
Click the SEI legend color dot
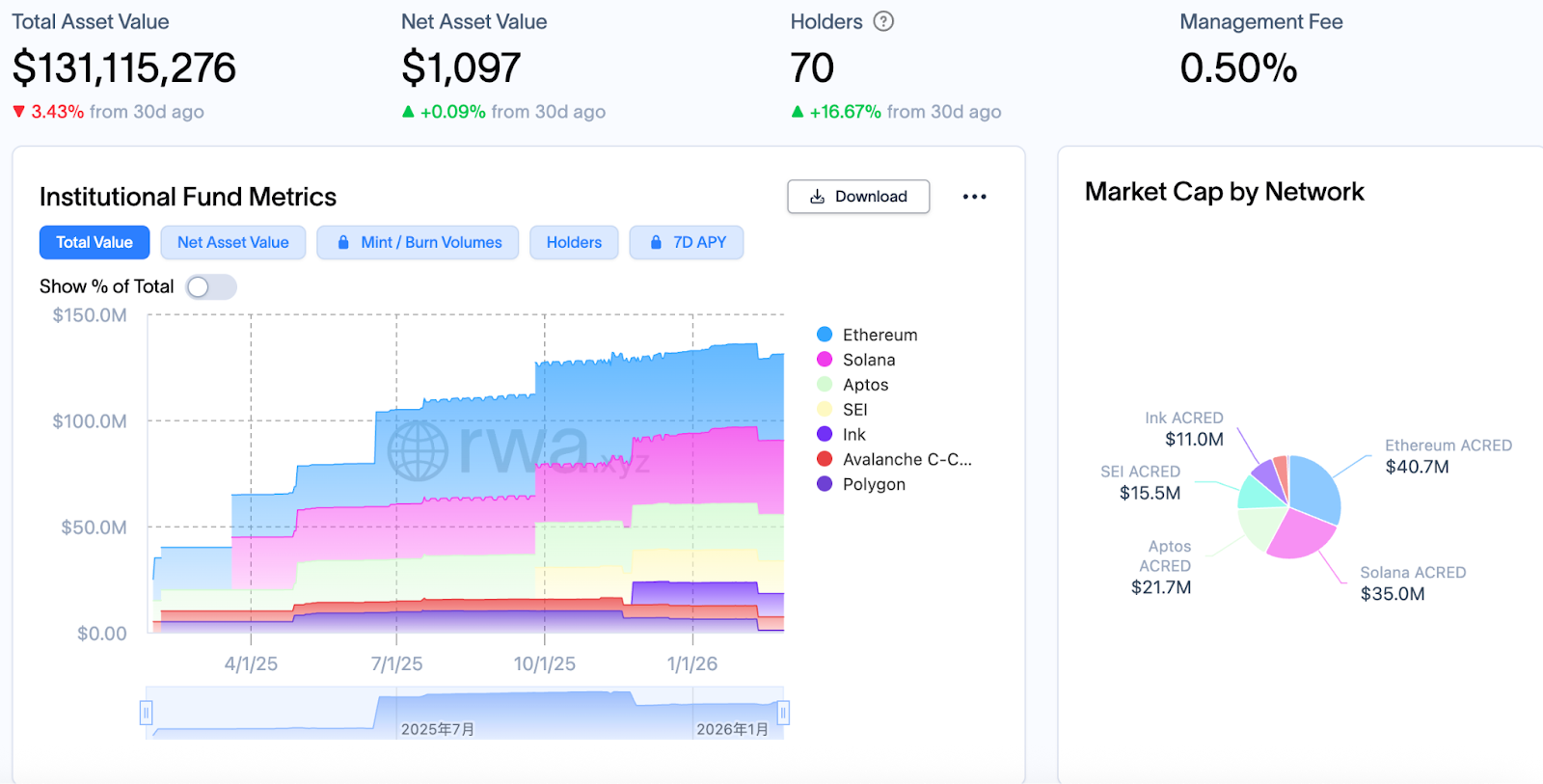click(825, 410)
